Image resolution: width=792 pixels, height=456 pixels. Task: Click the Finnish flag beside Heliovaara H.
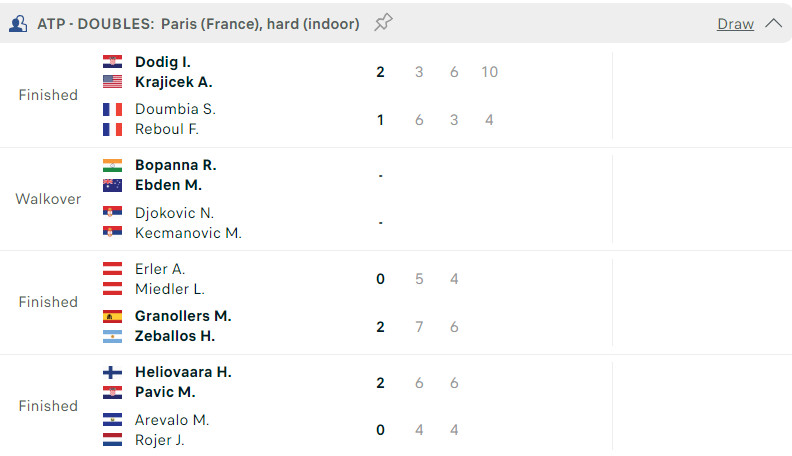(112, 372)
